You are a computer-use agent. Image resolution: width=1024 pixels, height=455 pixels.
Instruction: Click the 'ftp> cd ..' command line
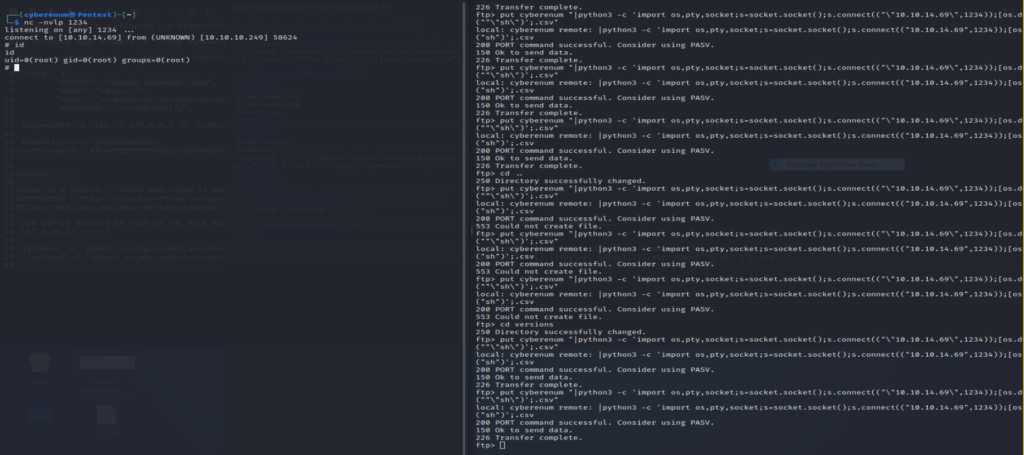pyautogui.click(x=498, y=174)
